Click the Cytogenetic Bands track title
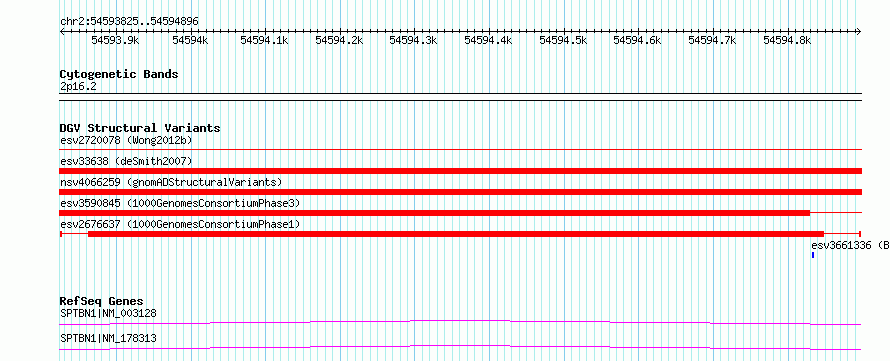Screen dimensions: 890x361 pos(119,74)
